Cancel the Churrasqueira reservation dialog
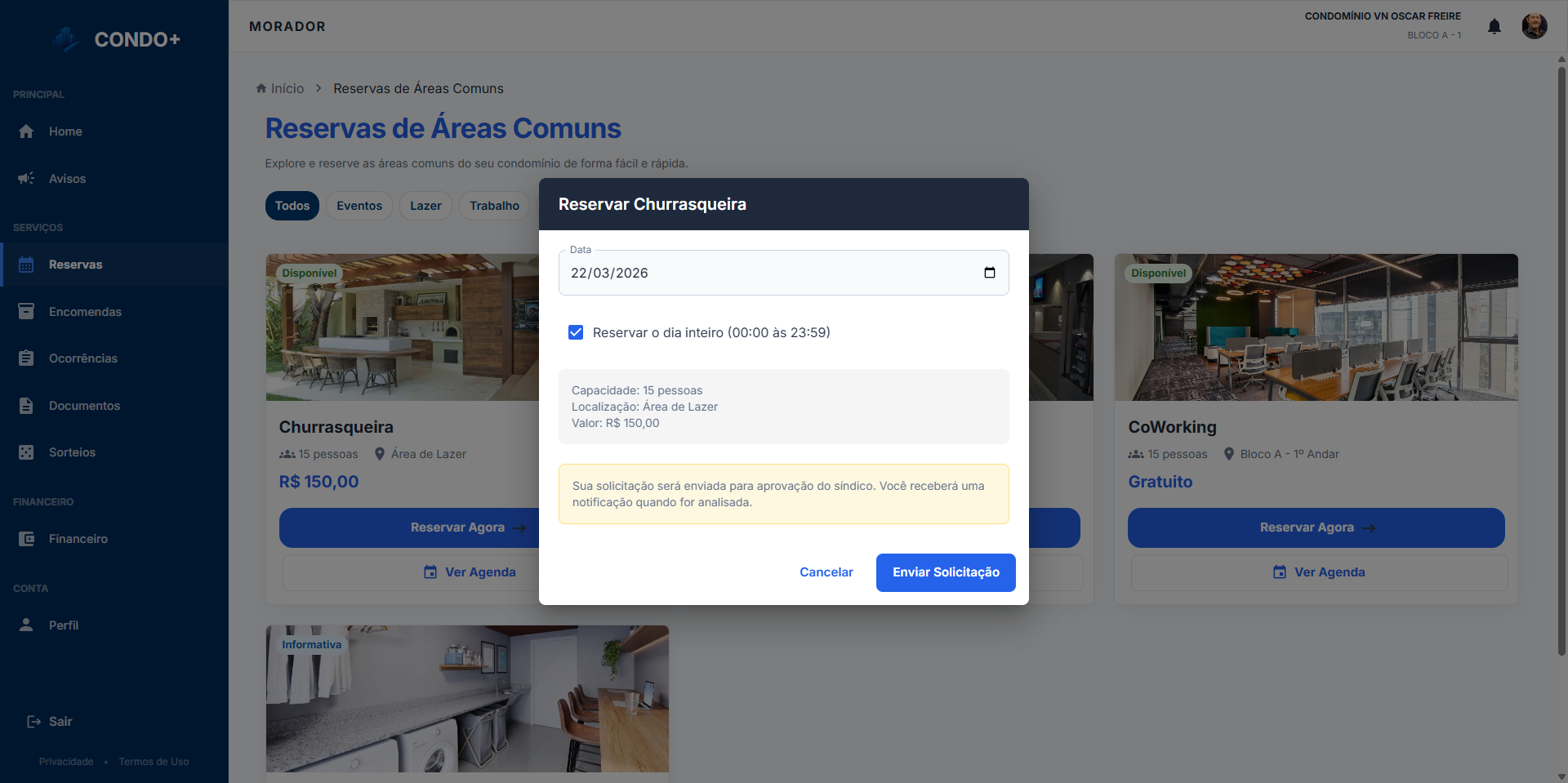The image size is (1568, 783). pos(826,572)
